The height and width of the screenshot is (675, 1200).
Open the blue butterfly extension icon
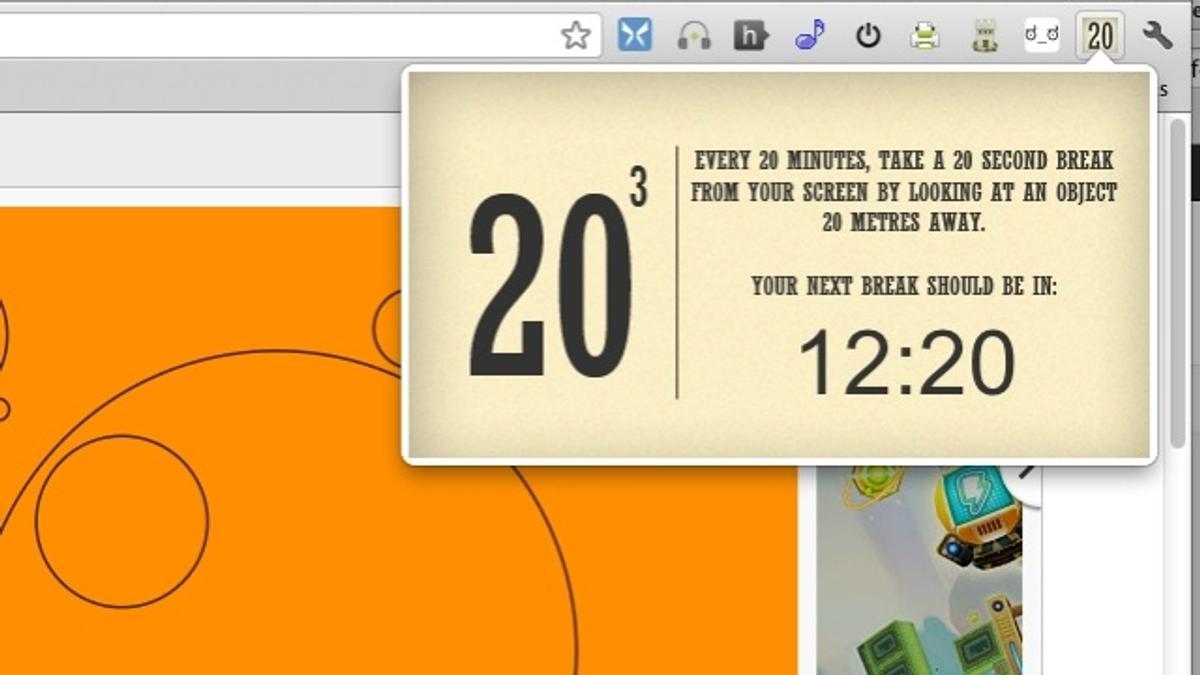[635, 36]
